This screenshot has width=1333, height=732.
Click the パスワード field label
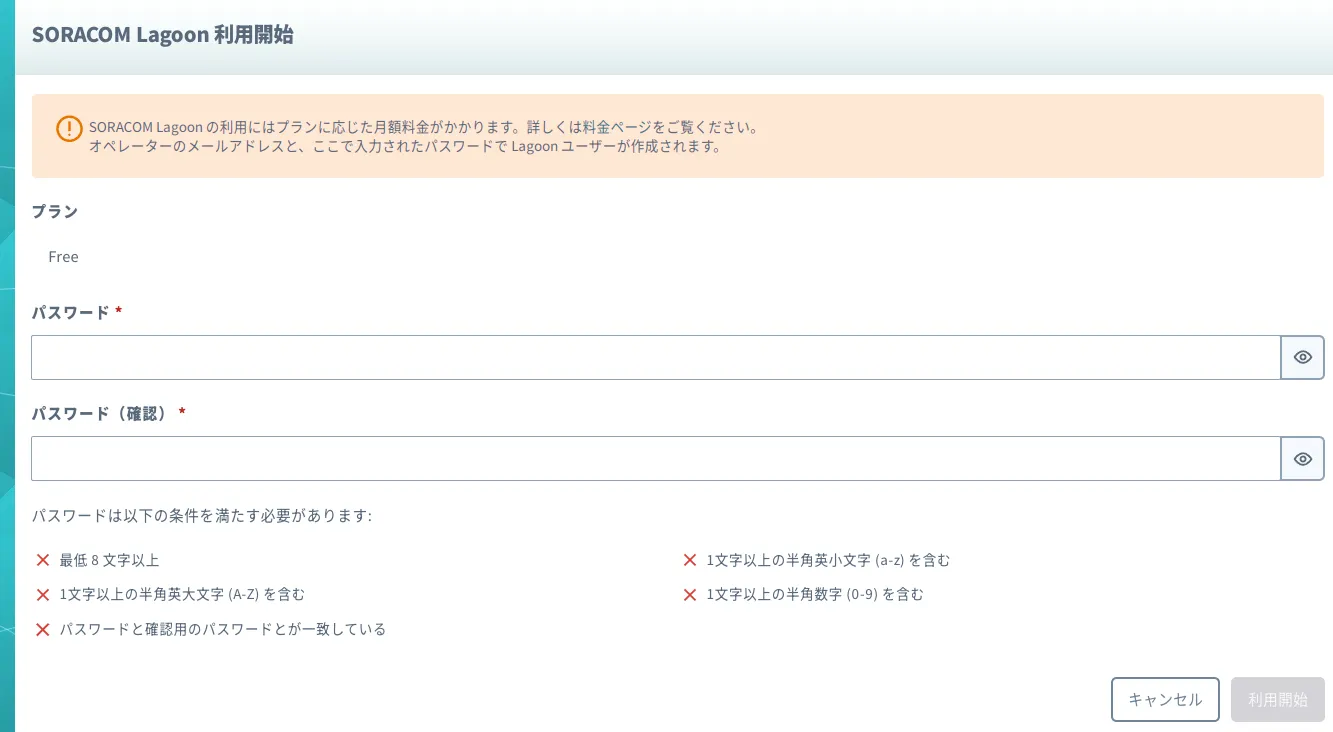70,313
